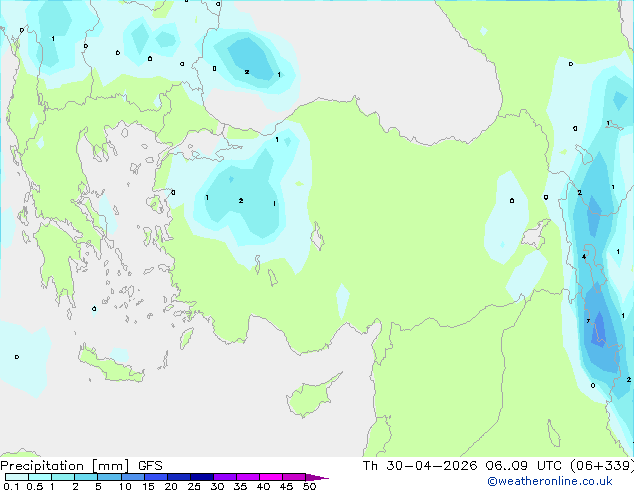The height and width of the screenshot is (490, 634).
Task: Click the '7' precipitation value on map
Action: (x=588, y=321)
